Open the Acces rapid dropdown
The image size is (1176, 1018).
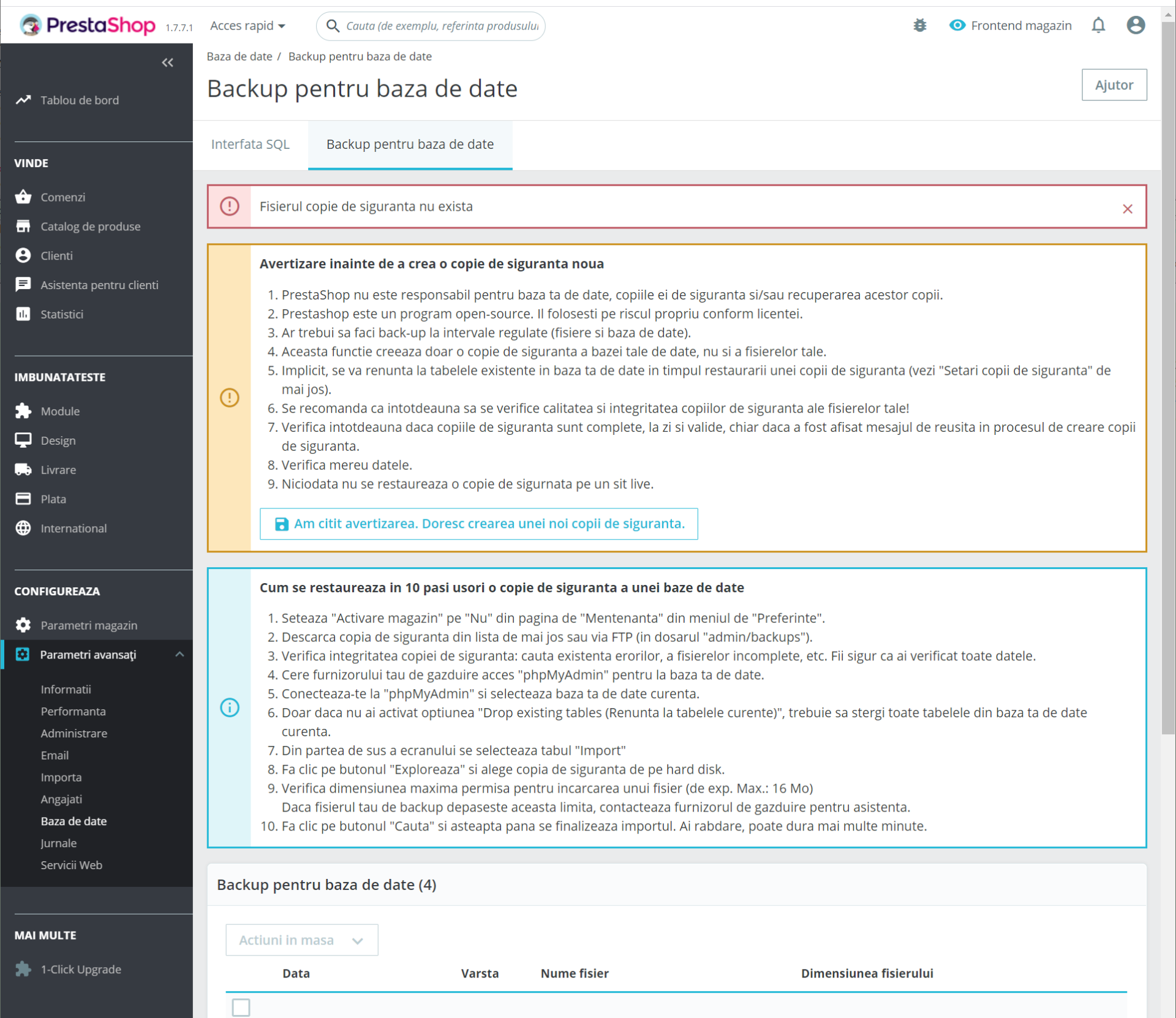click(247, 26)
